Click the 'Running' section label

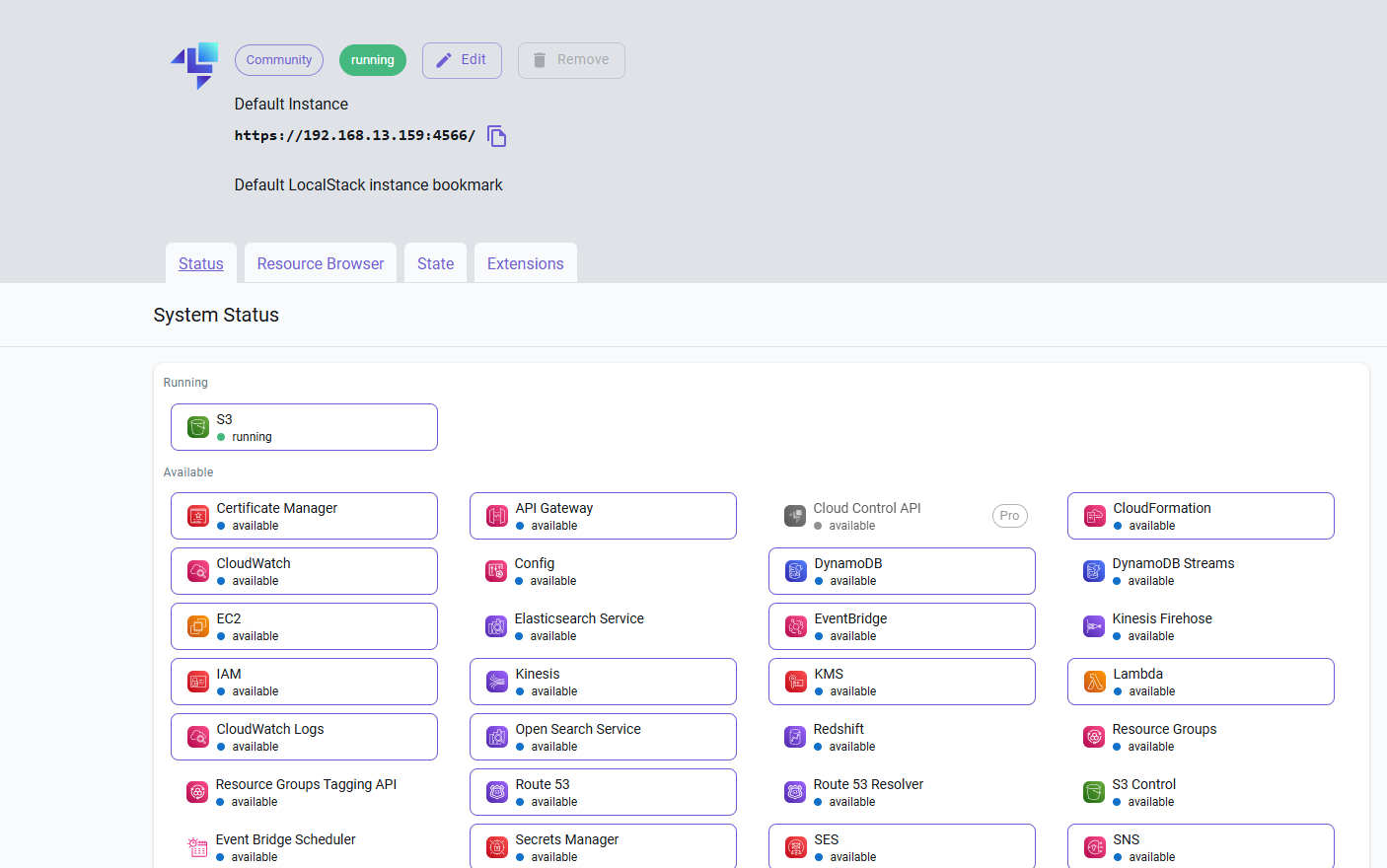(185, 383)
